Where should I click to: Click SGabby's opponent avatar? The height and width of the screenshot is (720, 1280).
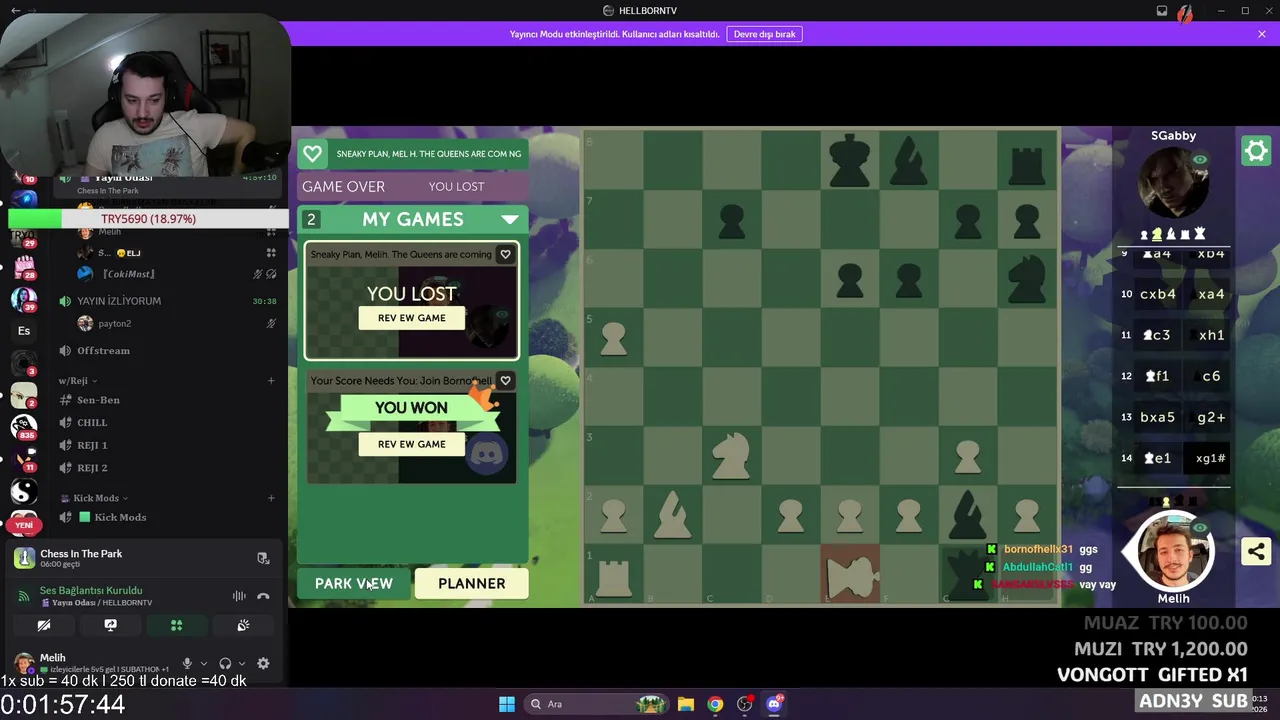1173,182
